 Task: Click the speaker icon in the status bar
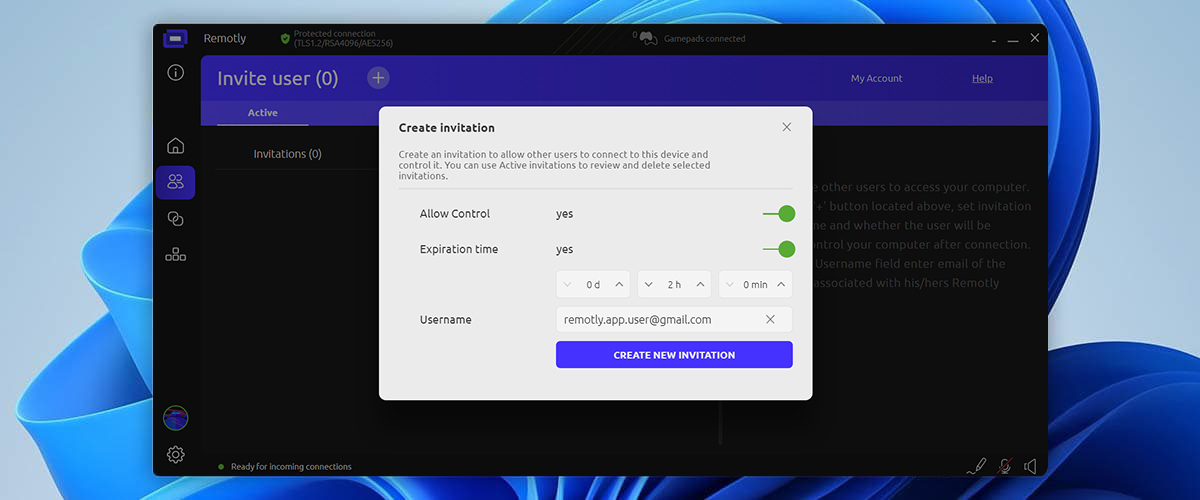[x=1030, y=466]
